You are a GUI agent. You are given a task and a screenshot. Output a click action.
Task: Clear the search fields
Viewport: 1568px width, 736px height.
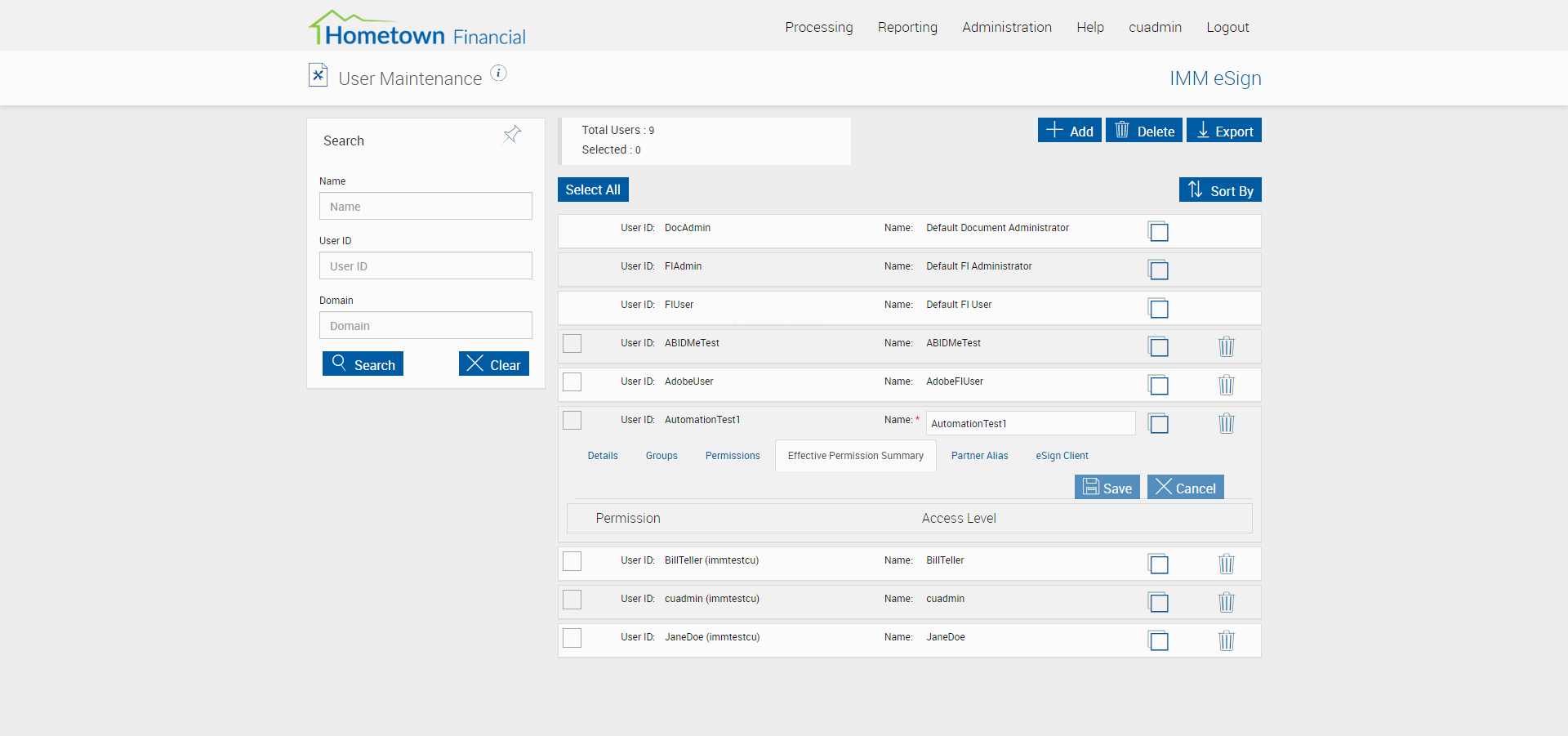pyautogui.click(x=494, y=364)
